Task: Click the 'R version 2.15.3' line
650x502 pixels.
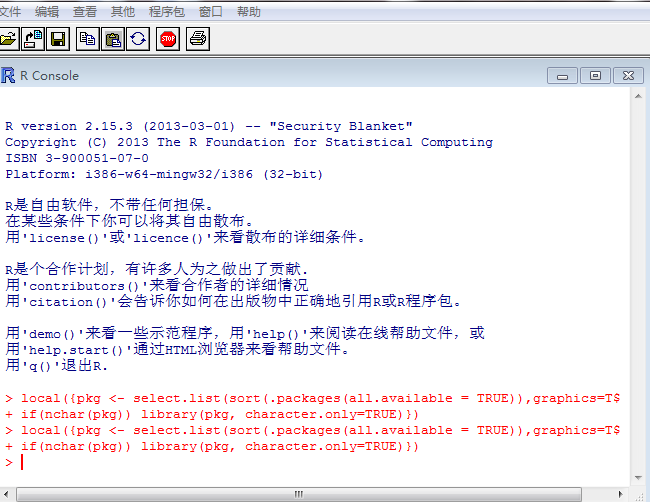Action: click(209, 126)
